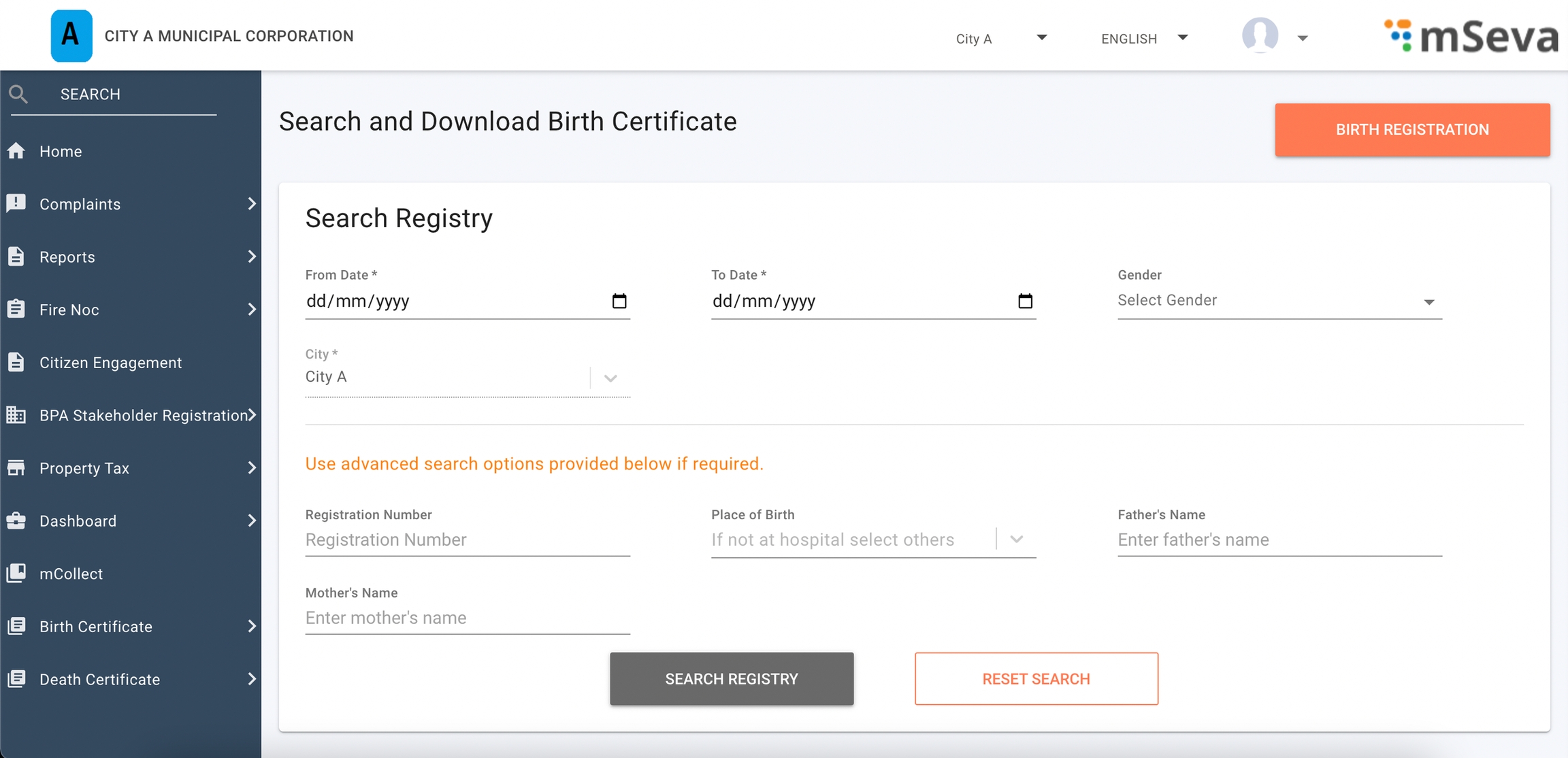1568x758 pixels.
Task: Click the Home house icon
Action: coord(16,151)
